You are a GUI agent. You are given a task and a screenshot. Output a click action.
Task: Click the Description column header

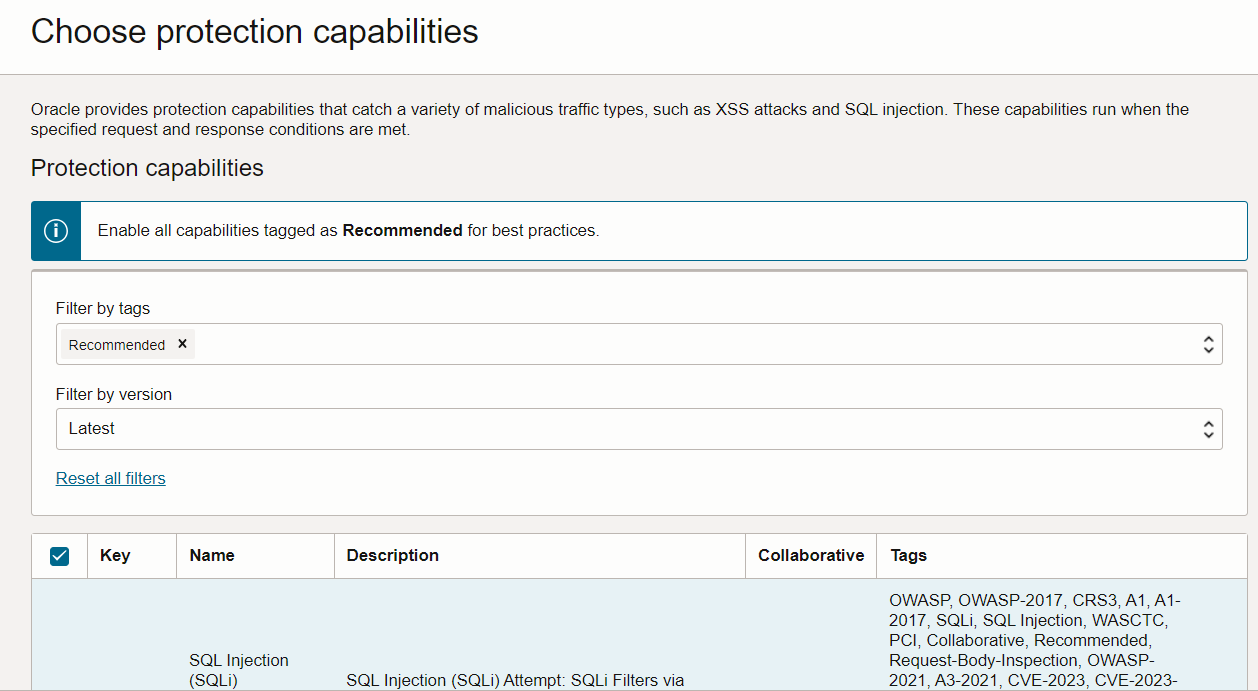pyautogui.click(x=390, y=555)
